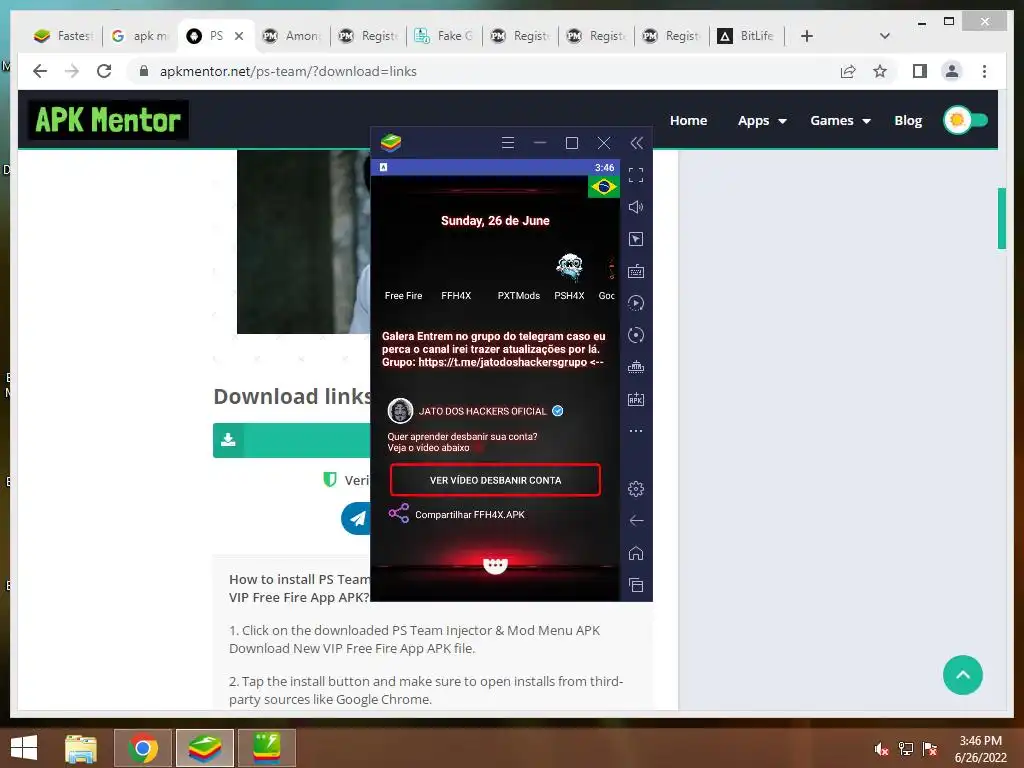Close the active PS tab
1024x768 pixels.
coord(239,36)
